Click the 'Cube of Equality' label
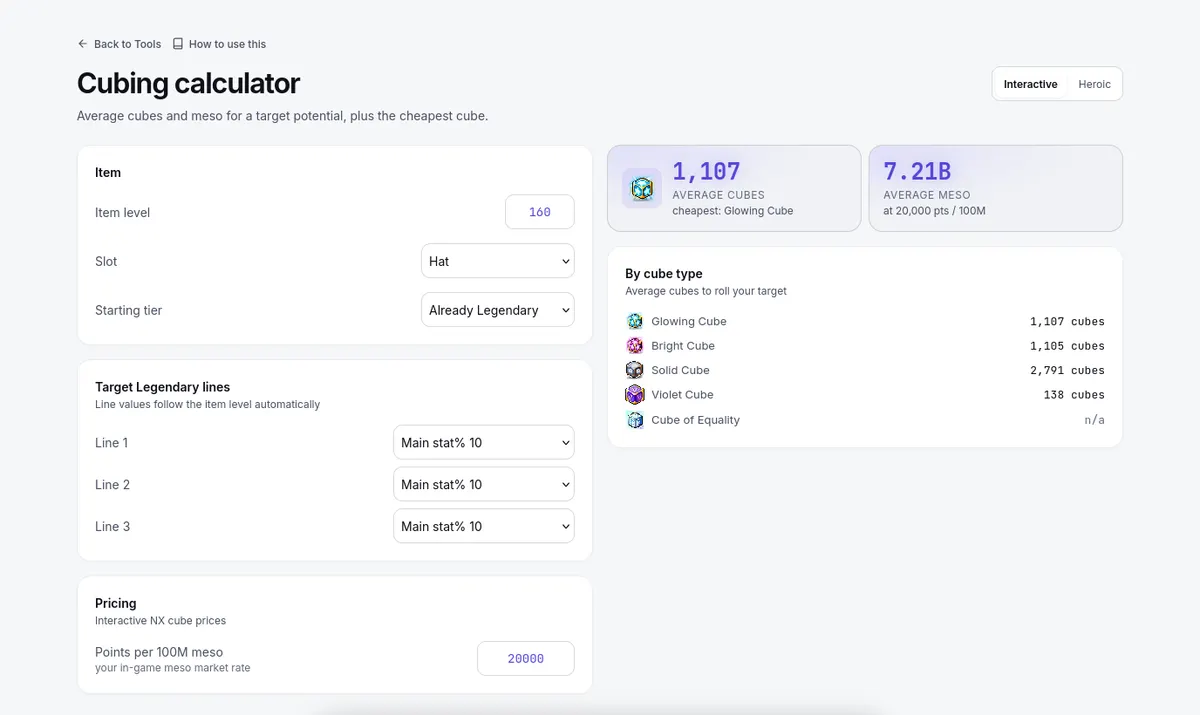The height and width of the screenshot is (715, 1200). click(695, 420)
